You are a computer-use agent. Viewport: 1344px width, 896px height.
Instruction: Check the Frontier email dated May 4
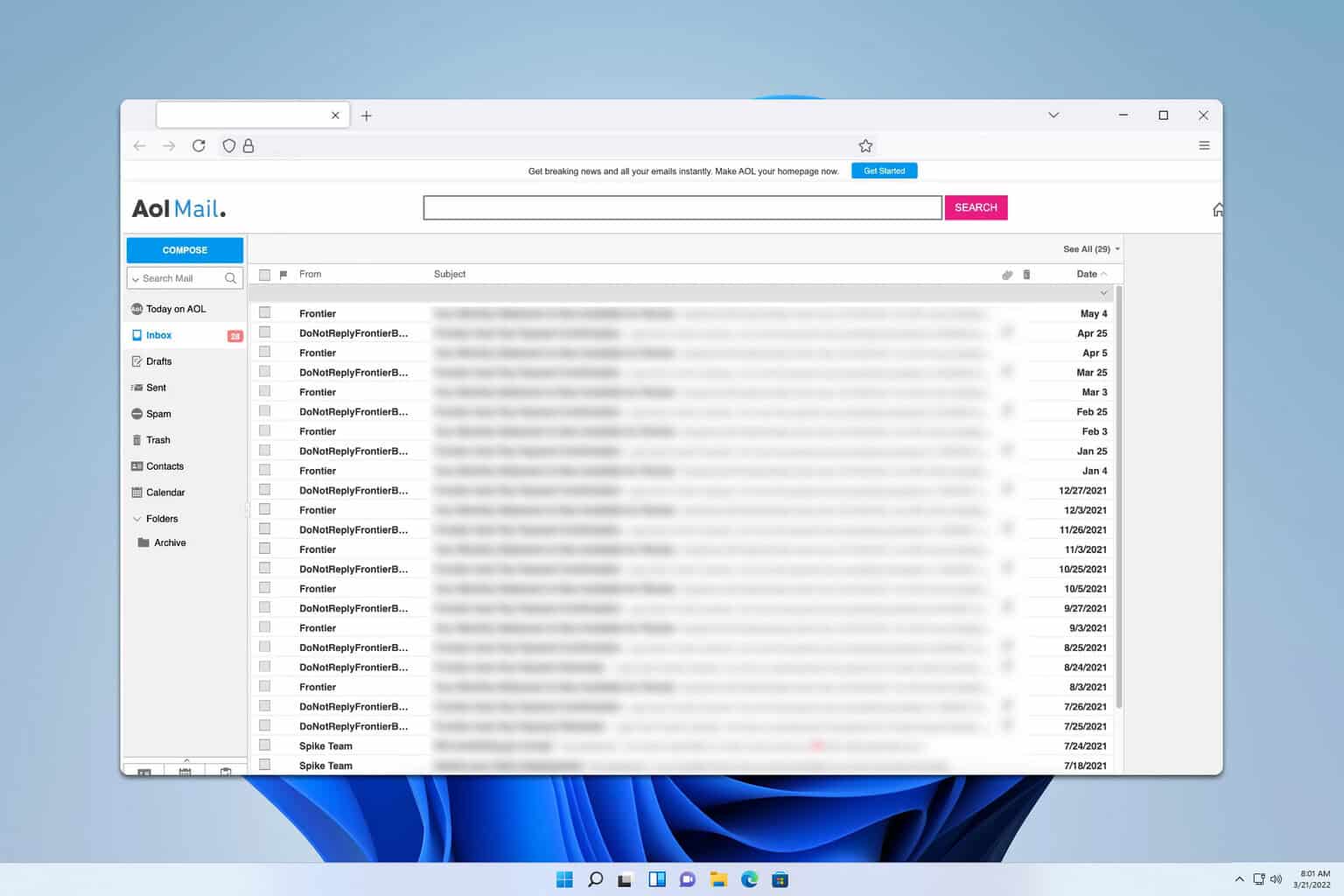(x=265, y=312)
